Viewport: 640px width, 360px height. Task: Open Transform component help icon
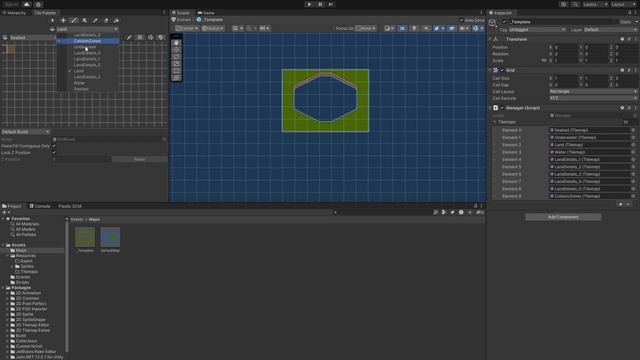coord(622,39)
